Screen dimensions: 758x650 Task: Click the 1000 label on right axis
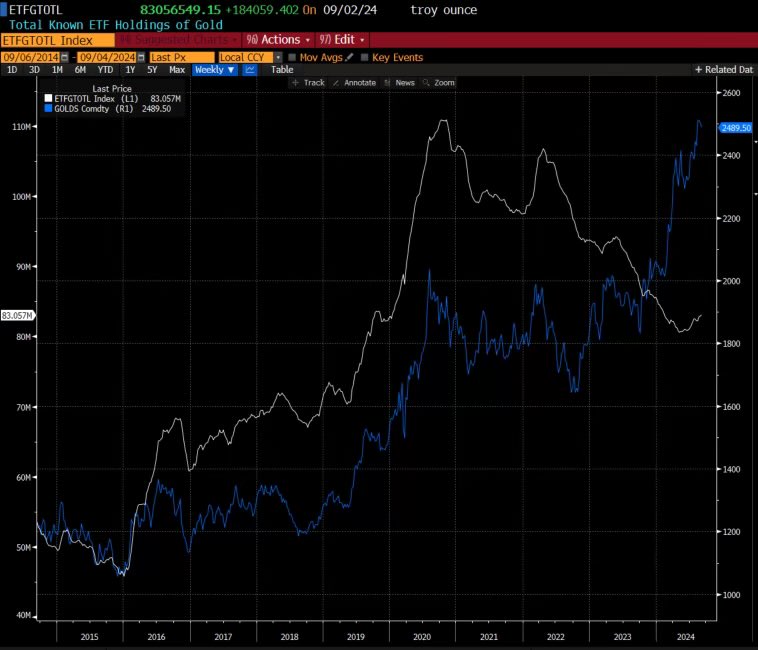coord(731,595)
